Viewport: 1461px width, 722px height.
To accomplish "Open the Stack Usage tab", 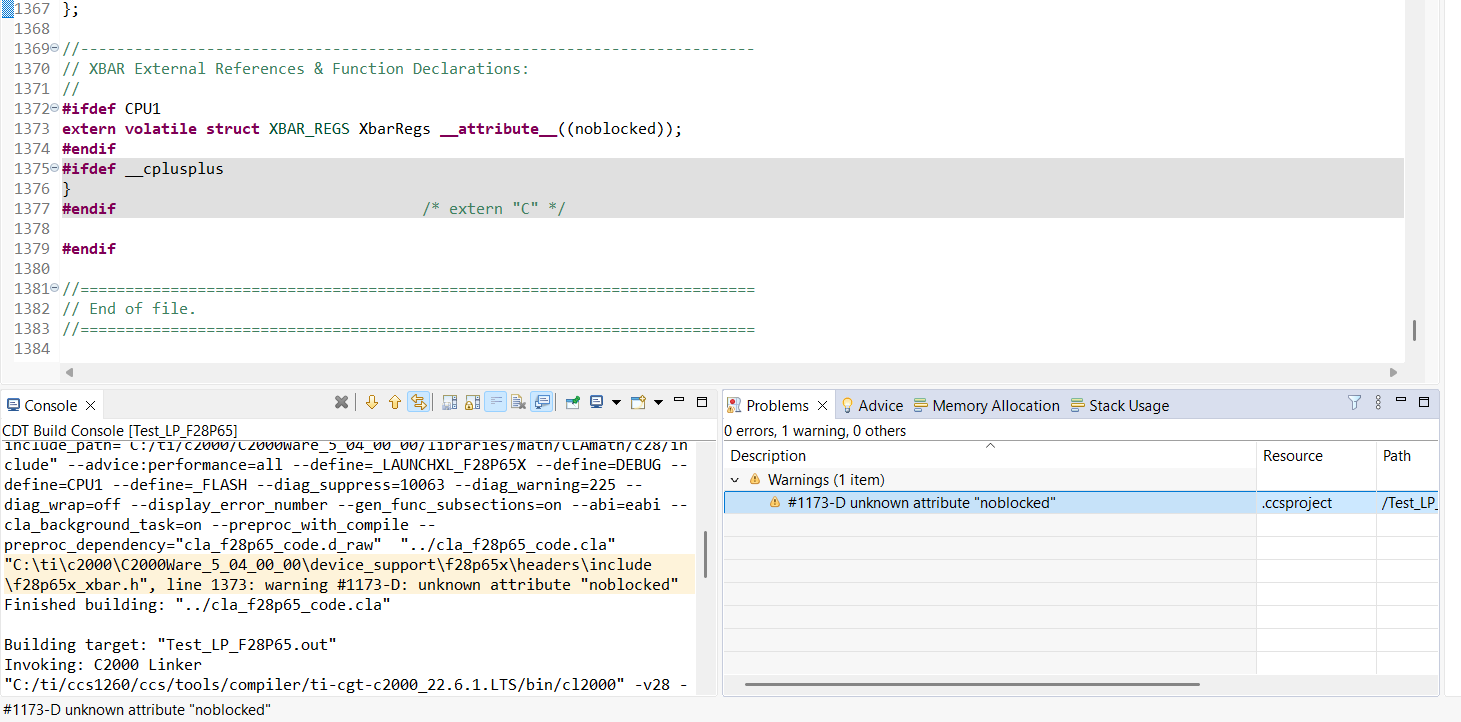I will pos(1119,405).
